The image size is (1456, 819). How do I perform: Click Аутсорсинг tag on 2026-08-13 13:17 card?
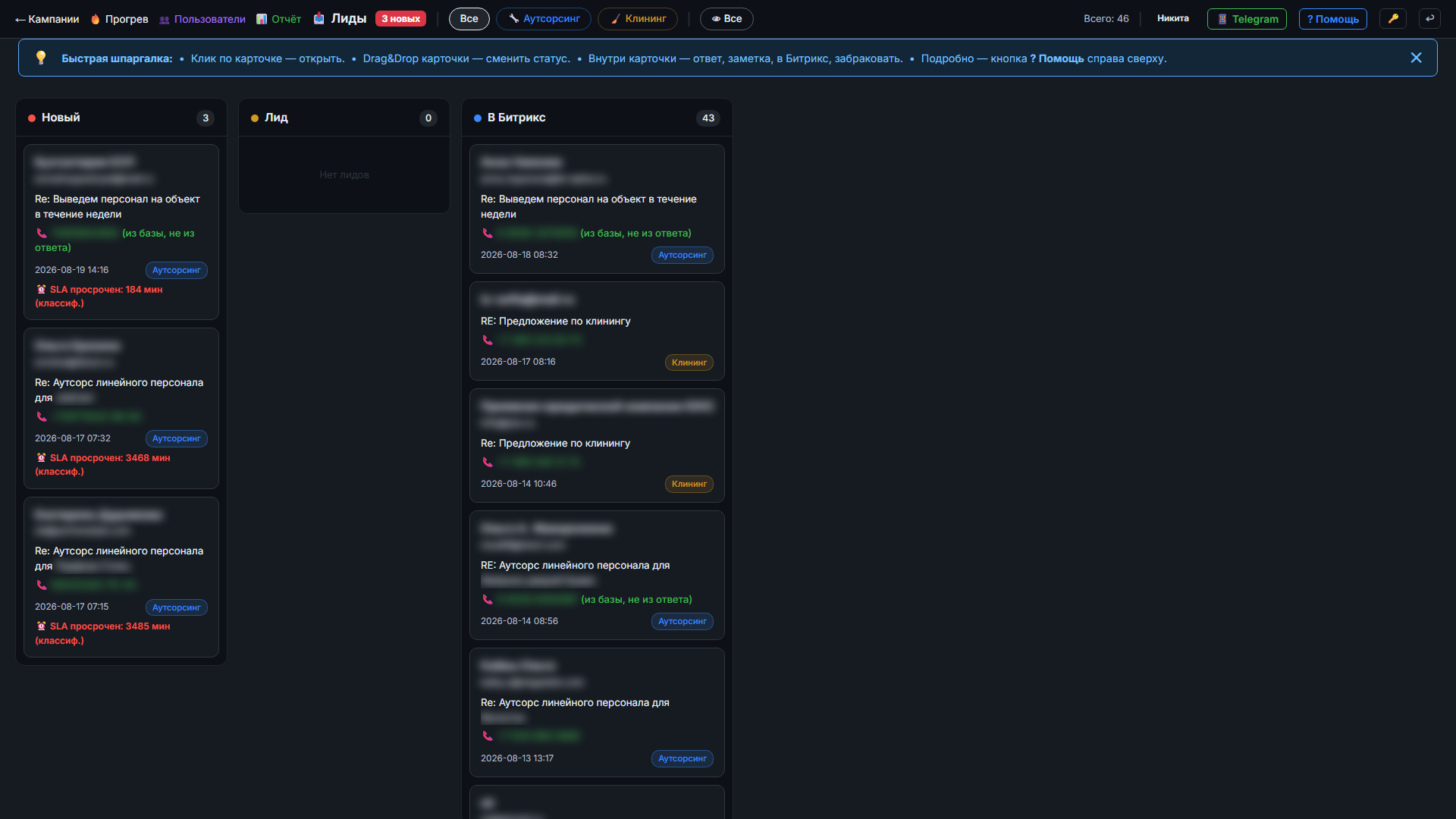(682, 759)
